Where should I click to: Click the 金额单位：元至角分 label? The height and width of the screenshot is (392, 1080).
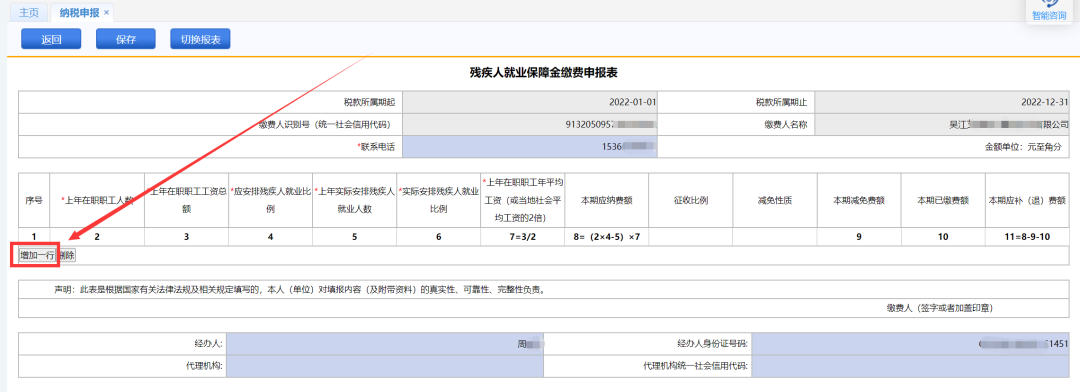(1024, 147)
